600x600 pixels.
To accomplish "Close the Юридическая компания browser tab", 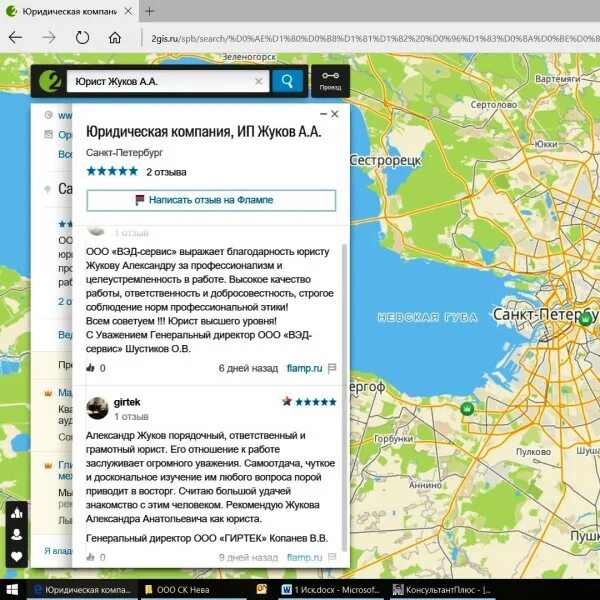I will coord(128,11).
